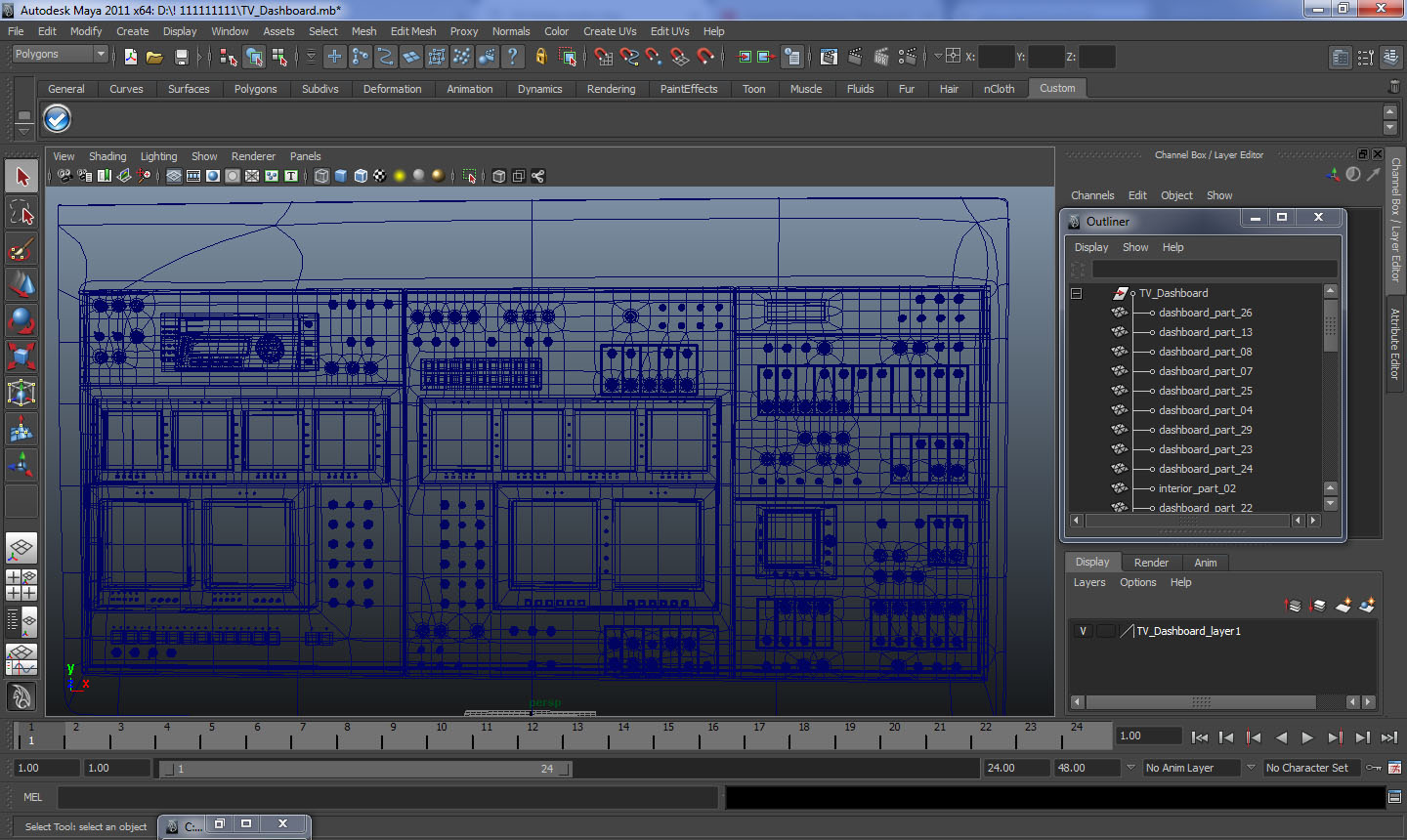
Task: Choose the Rotate tool in toolbox
Action: (21, 320)
